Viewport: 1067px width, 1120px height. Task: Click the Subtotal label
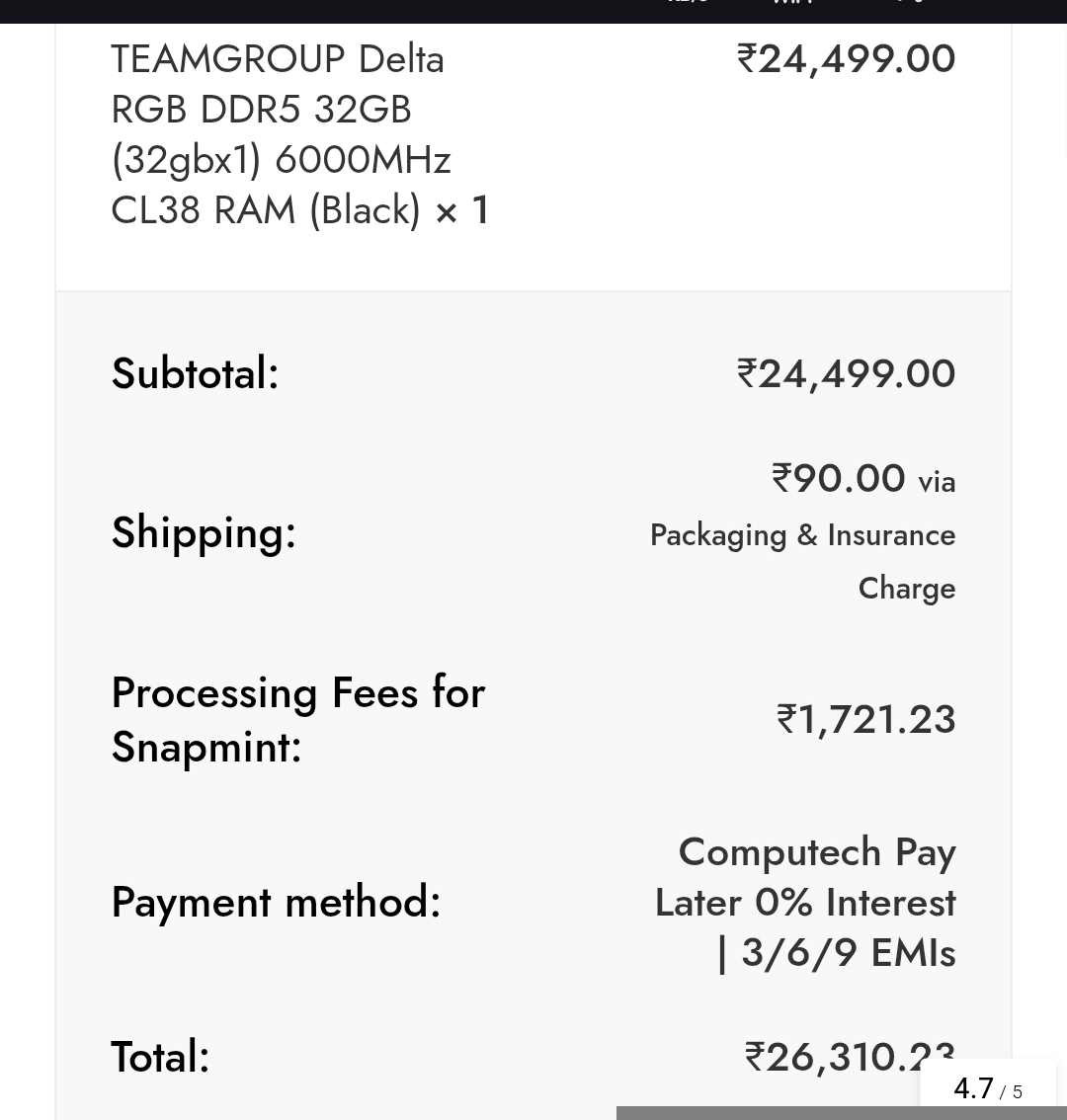click(195, 373)
